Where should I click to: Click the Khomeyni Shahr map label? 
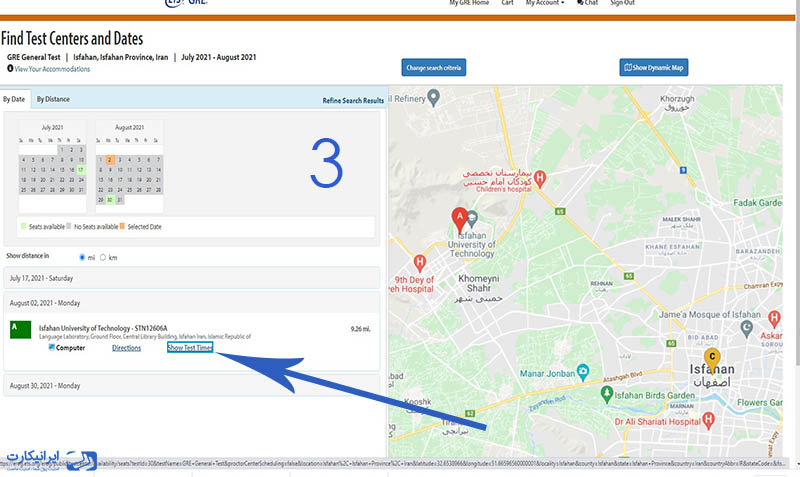pos(479,284)
